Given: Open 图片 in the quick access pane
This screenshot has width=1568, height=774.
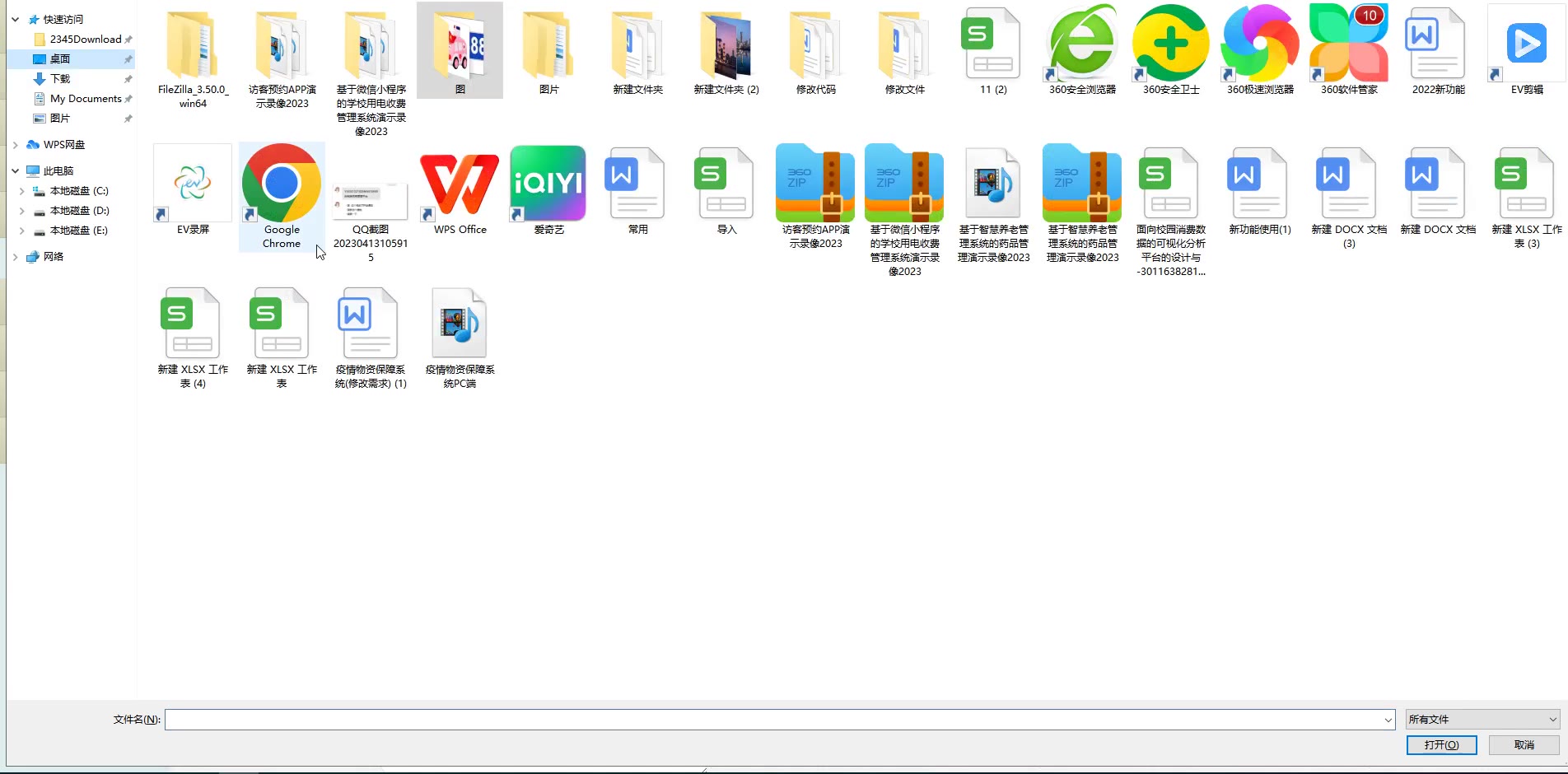Looking at the screenshot, I should click(60, 119).
